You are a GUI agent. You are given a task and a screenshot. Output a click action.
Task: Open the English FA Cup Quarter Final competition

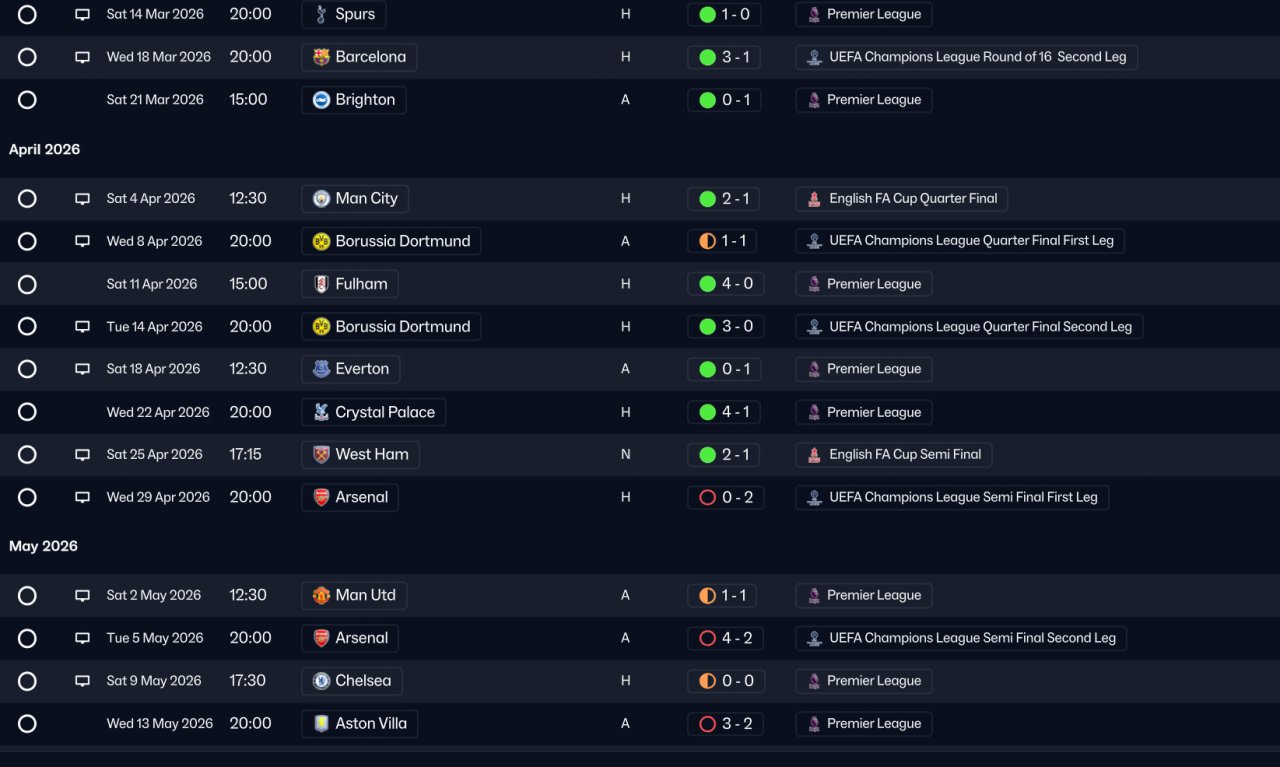coord(902,199)
